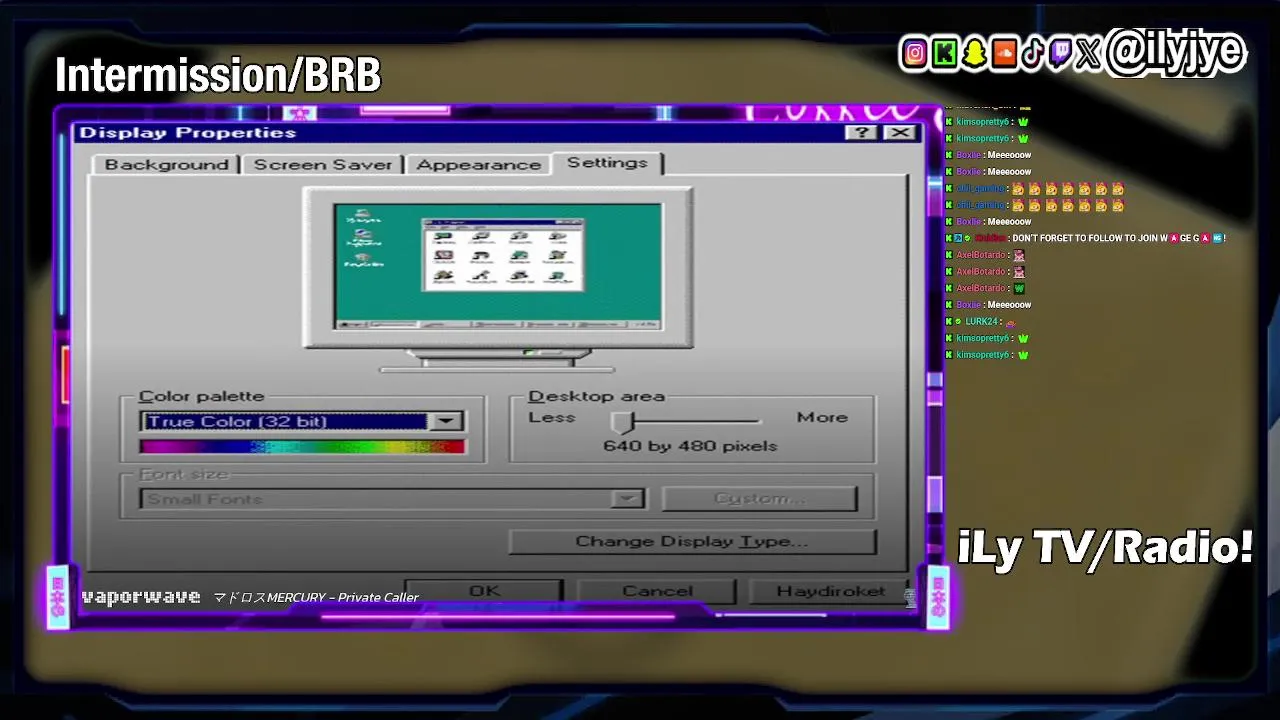Click the X logo icon
This screenshot has width=1280, height=720.
click(x=1088, y=54)
